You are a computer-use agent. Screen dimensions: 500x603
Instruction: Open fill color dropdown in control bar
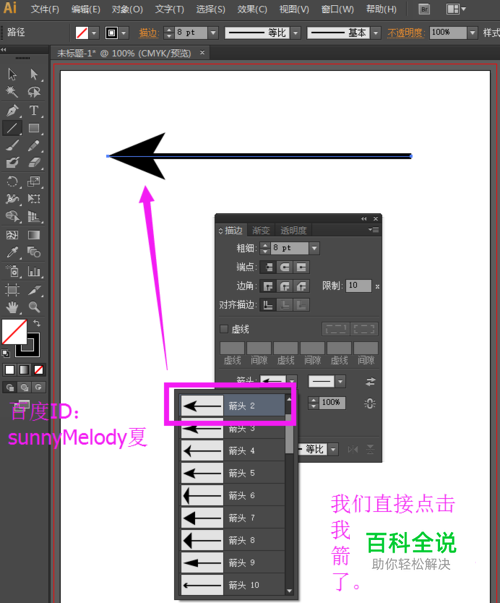tap(93, 33)
